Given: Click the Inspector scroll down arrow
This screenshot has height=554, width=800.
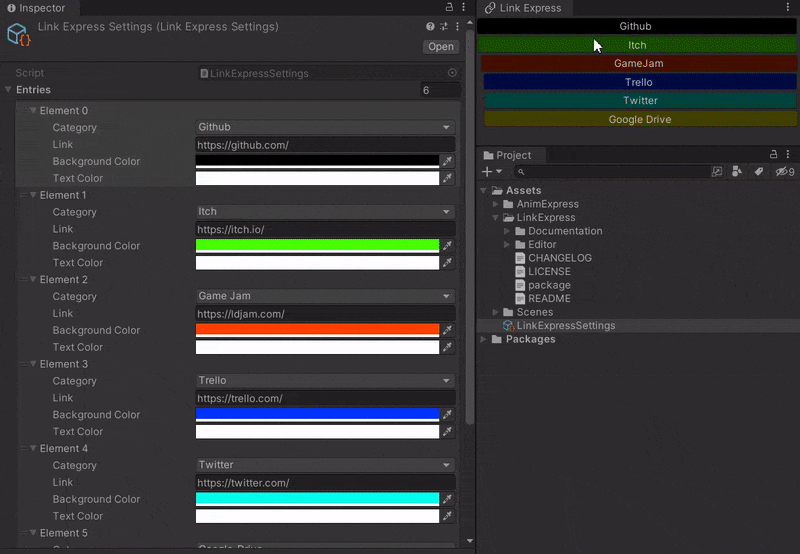Looking at the screenshot, I should [x=470, y=541].
